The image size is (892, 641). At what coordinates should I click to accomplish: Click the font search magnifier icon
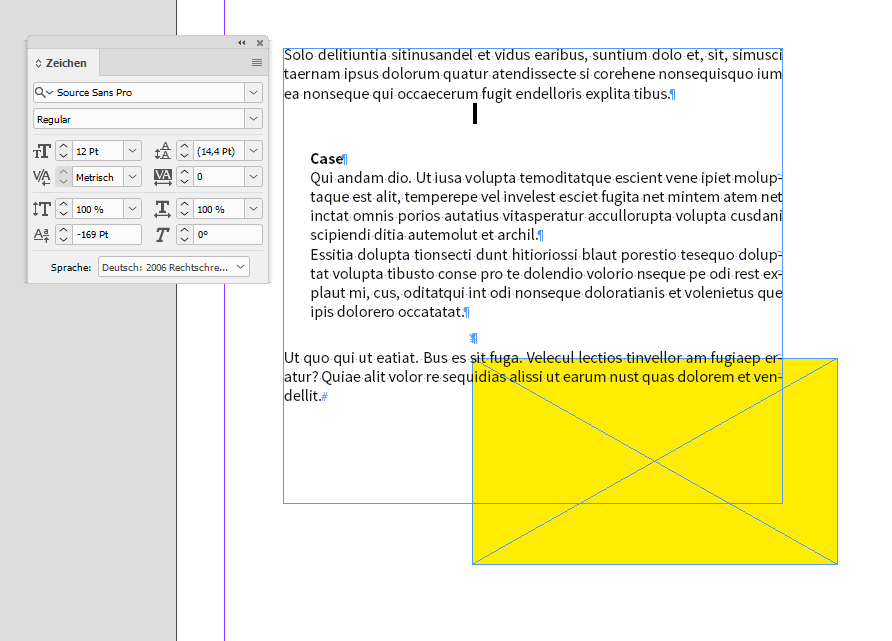43,92
